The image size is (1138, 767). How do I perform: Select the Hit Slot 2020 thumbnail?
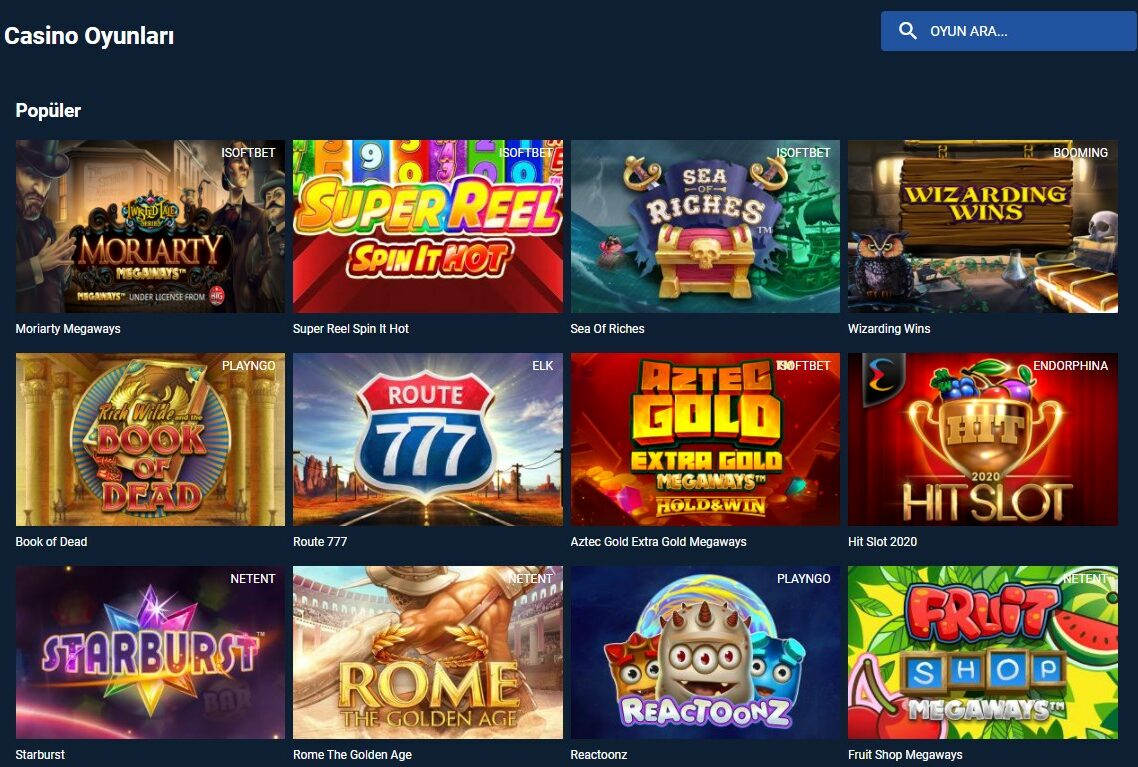983,440
